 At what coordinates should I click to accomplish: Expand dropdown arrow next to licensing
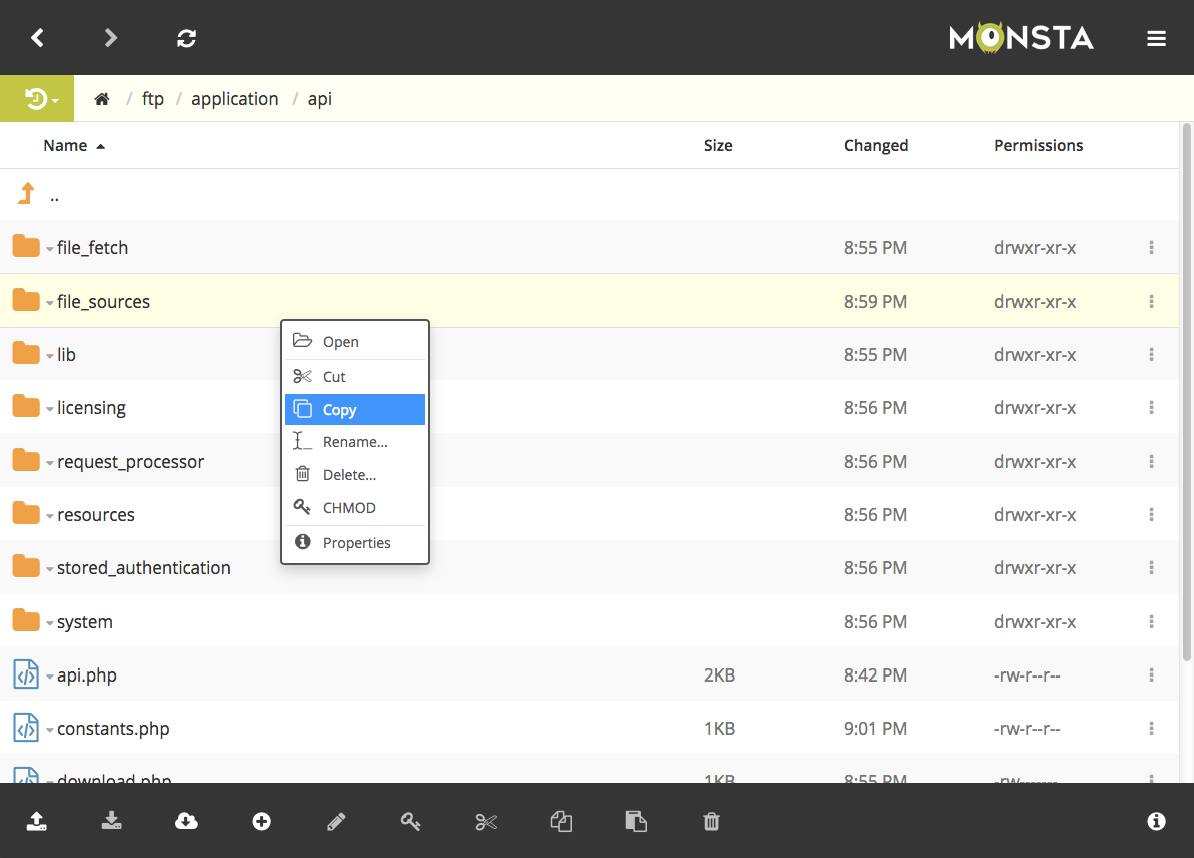[49, 410]
